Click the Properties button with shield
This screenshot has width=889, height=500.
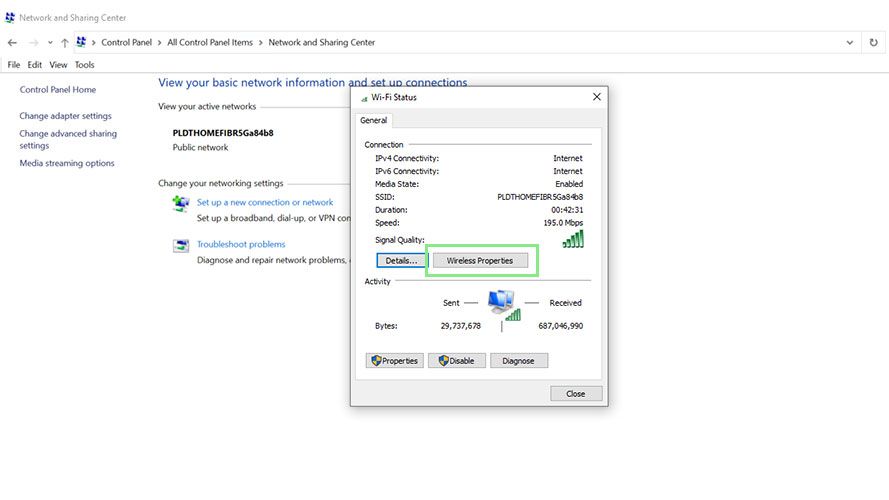[x=395, y=361]
